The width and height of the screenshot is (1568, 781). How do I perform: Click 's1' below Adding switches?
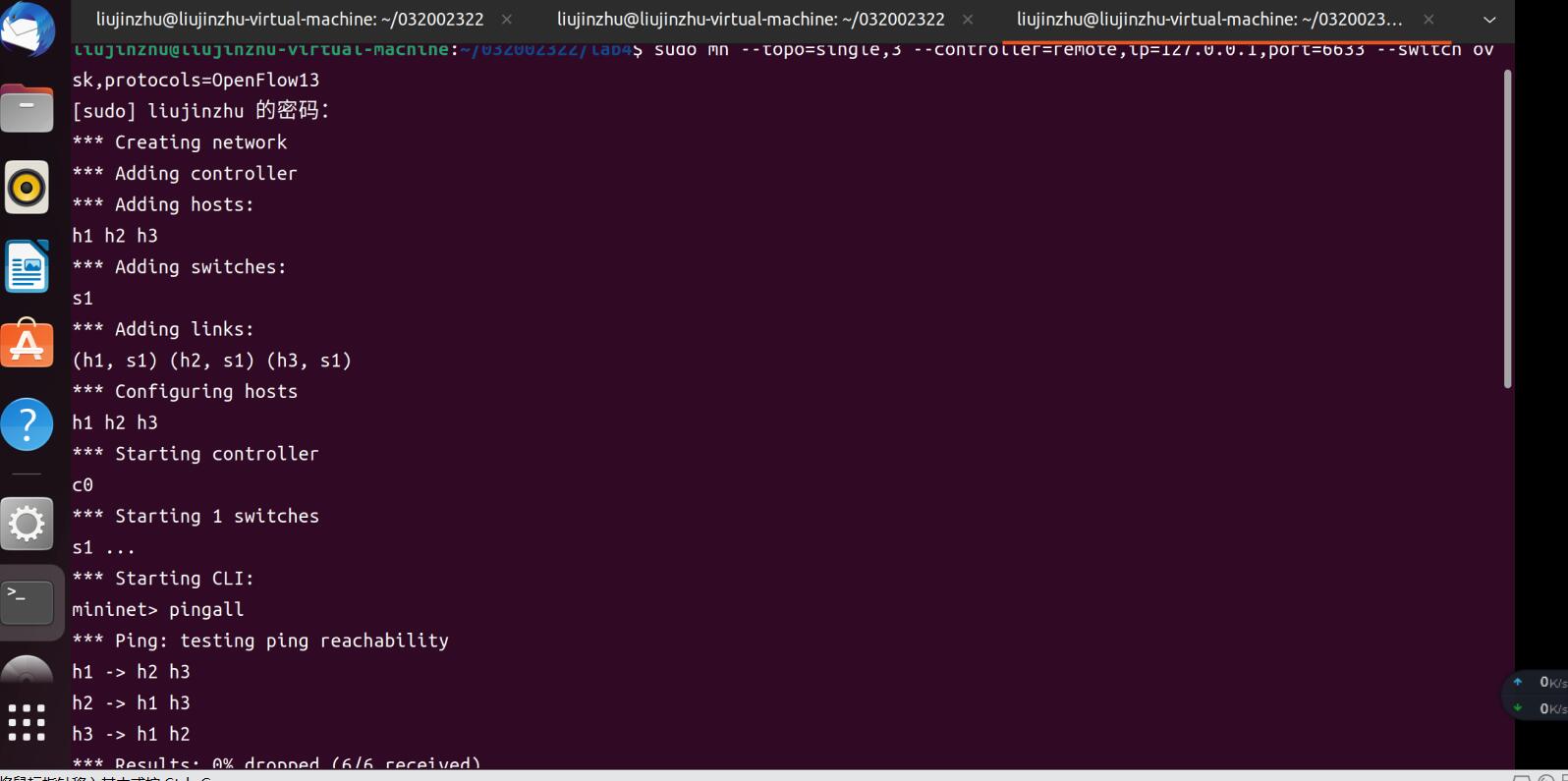83,299
